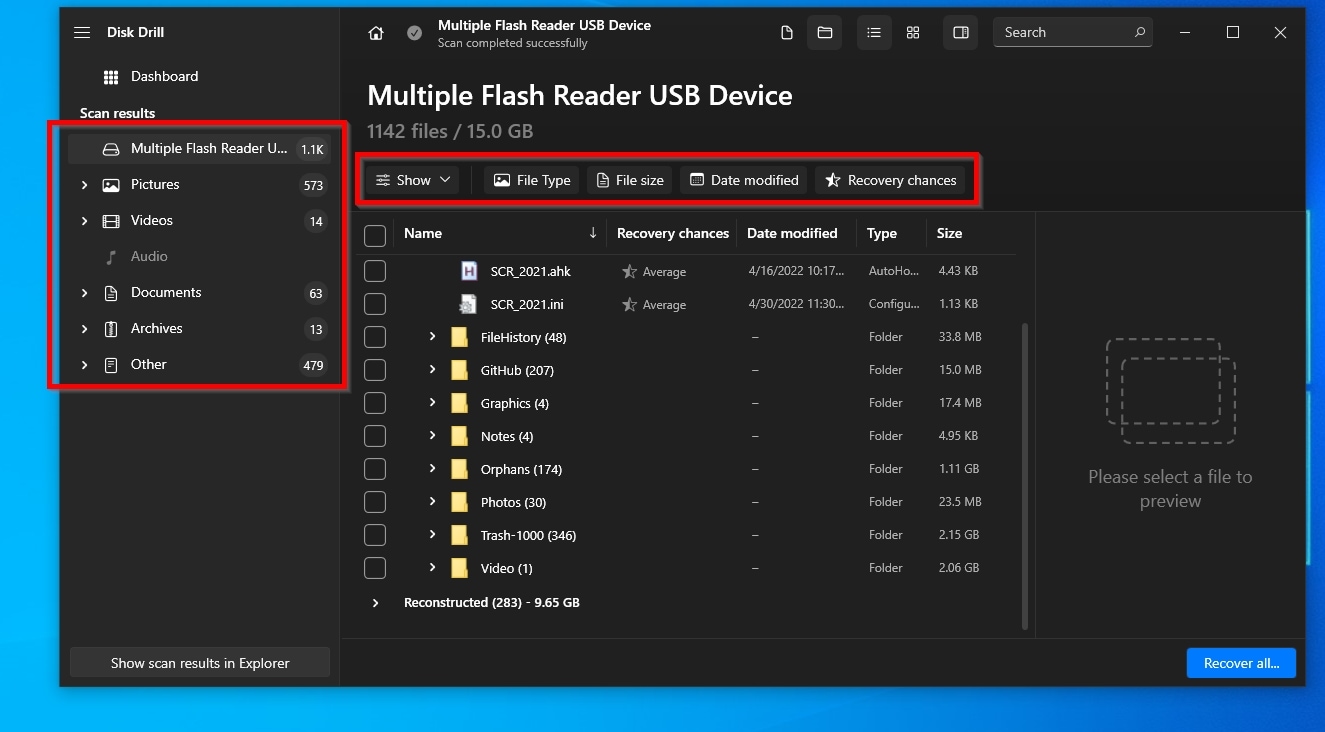Click Show scan results in Explorer
Screen dimensions: 1325x732
pos(200,663)
